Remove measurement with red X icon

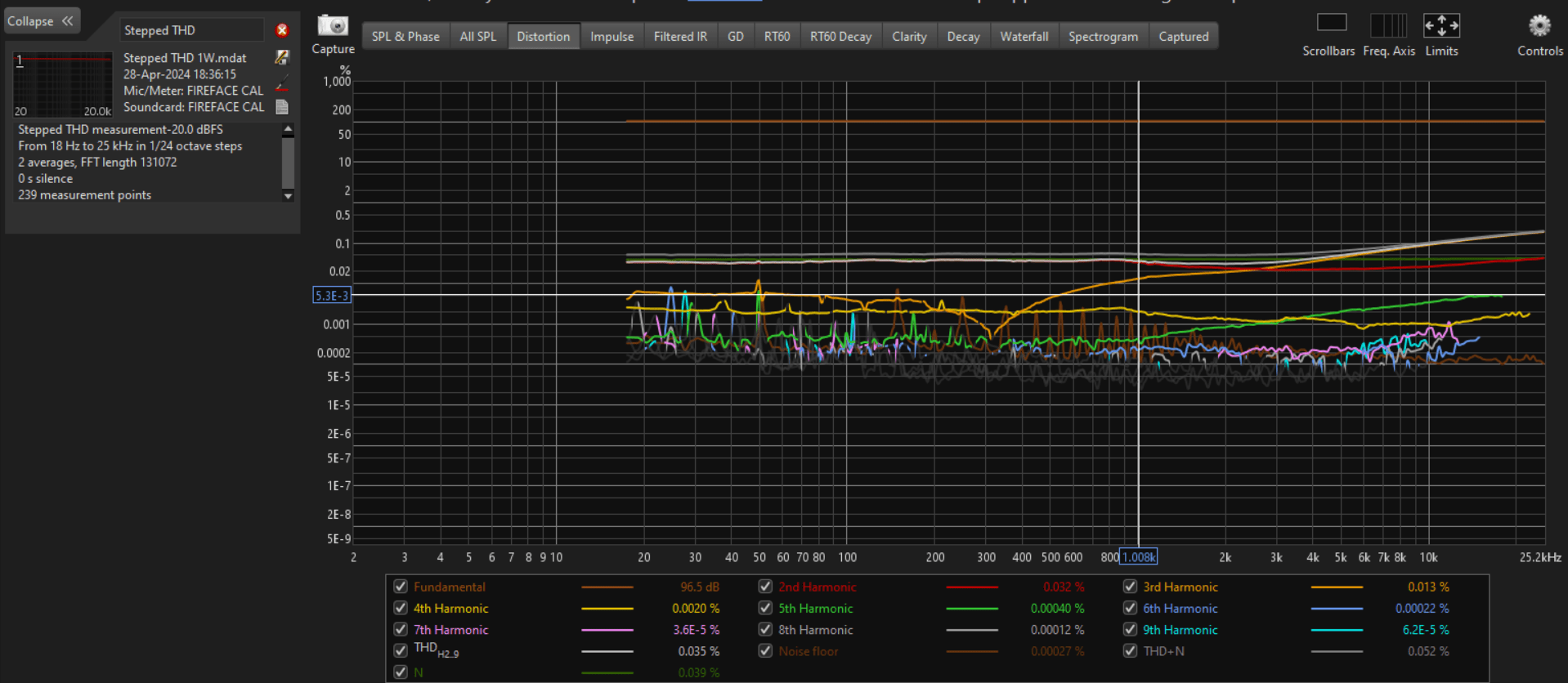tap(282, 30)
